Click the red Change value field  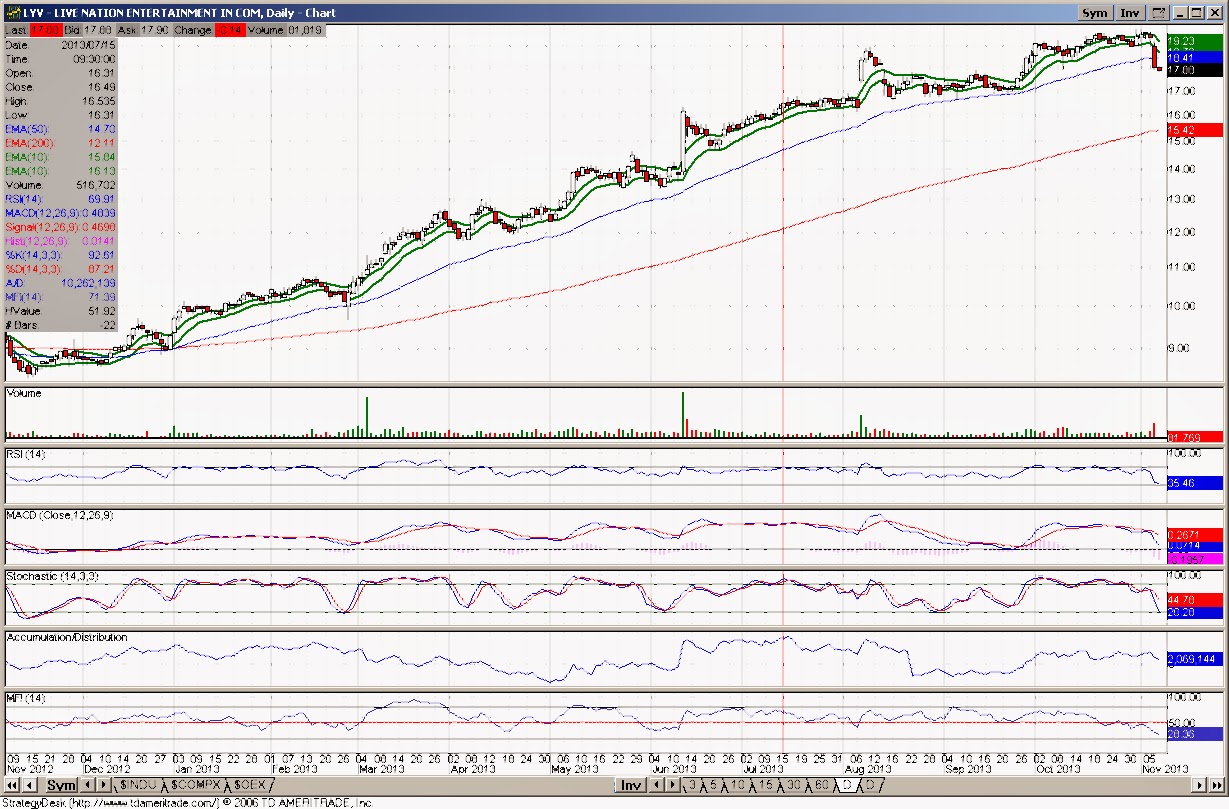(x=229, y=30)
